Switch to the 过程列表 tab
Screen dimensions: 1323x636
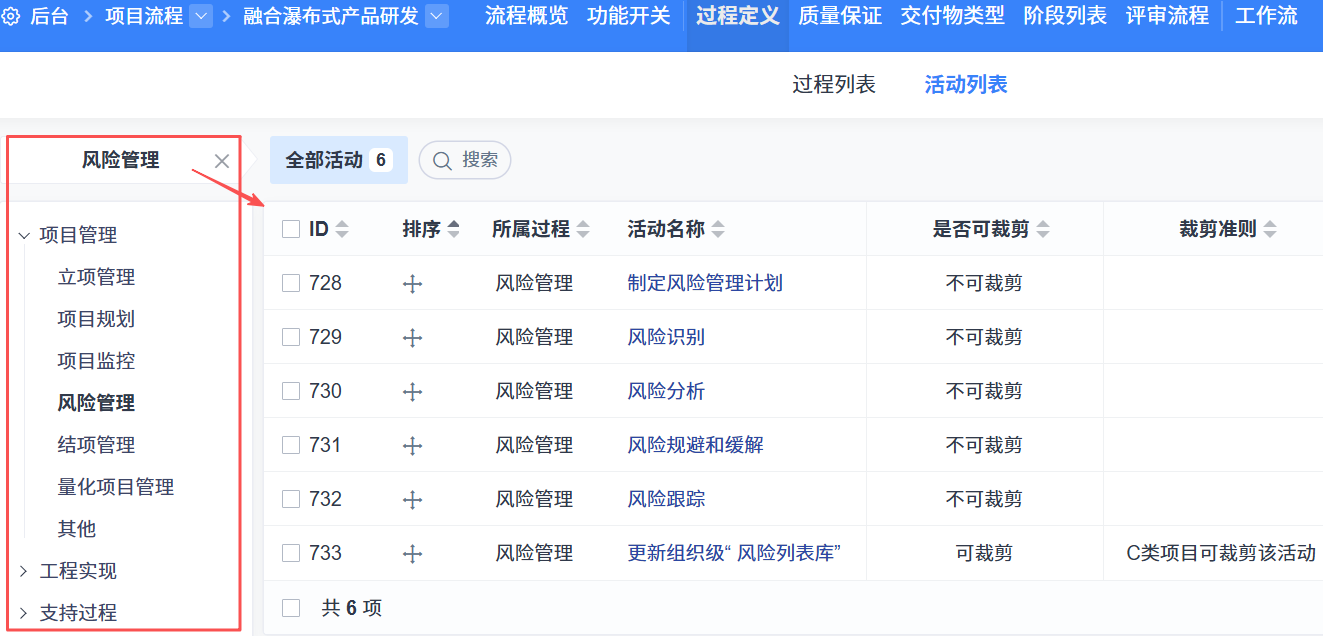point(834,85)
